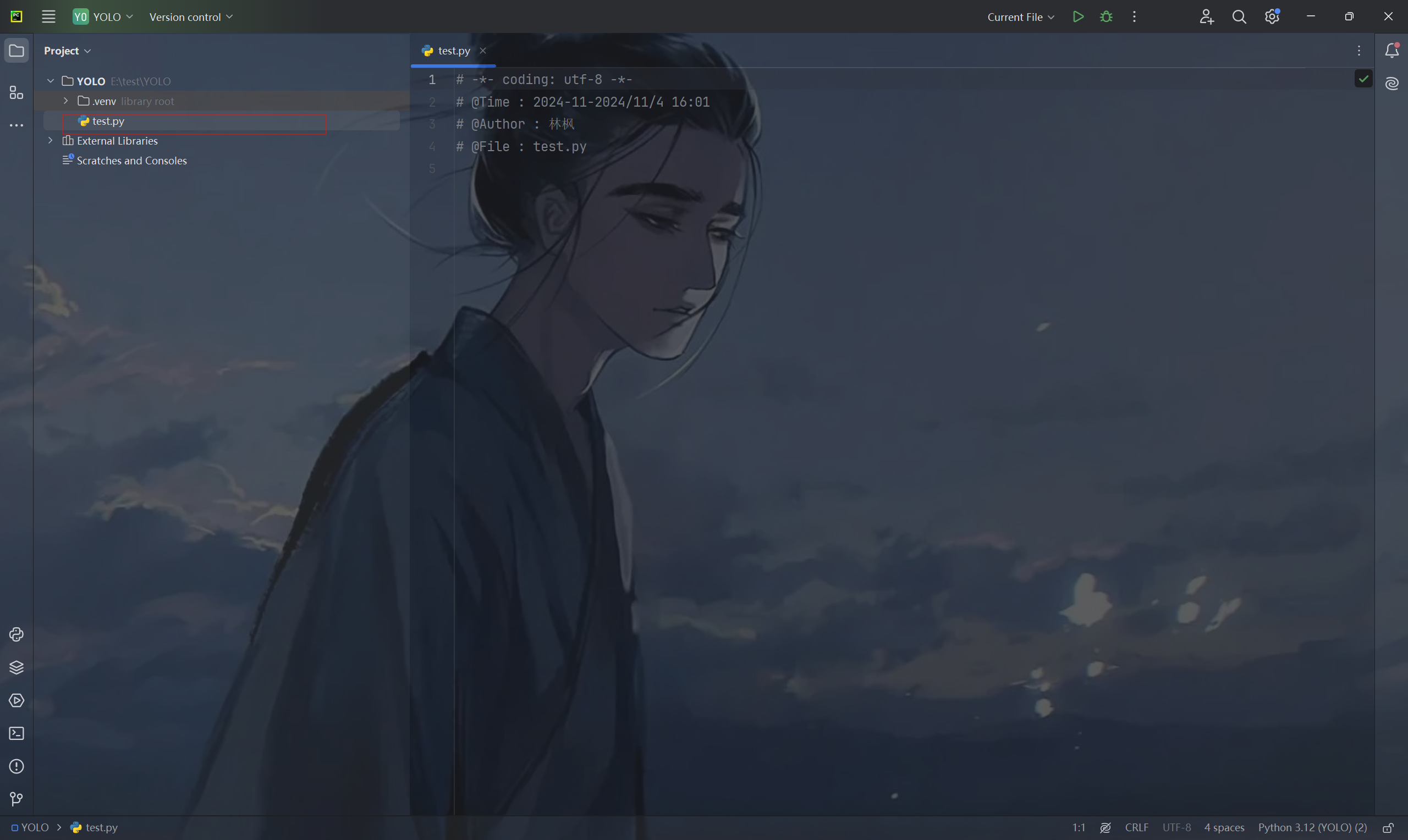Toggle the Project tool window folder icon
The width and height of the screenshot is (1408, 840).
16,51
